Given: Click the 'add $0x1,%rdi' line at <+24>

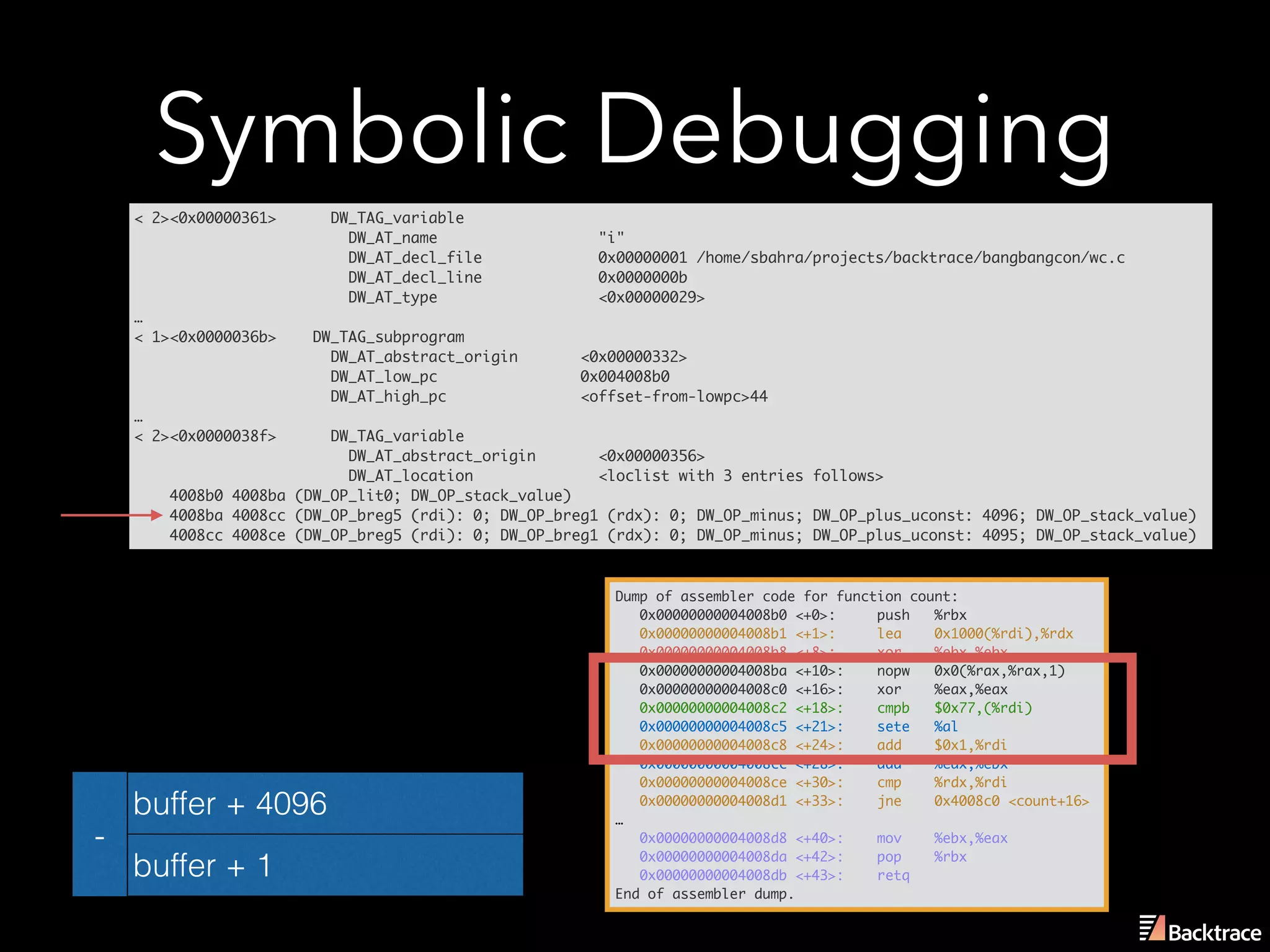Looking at the screenshot, I should 823,745.
